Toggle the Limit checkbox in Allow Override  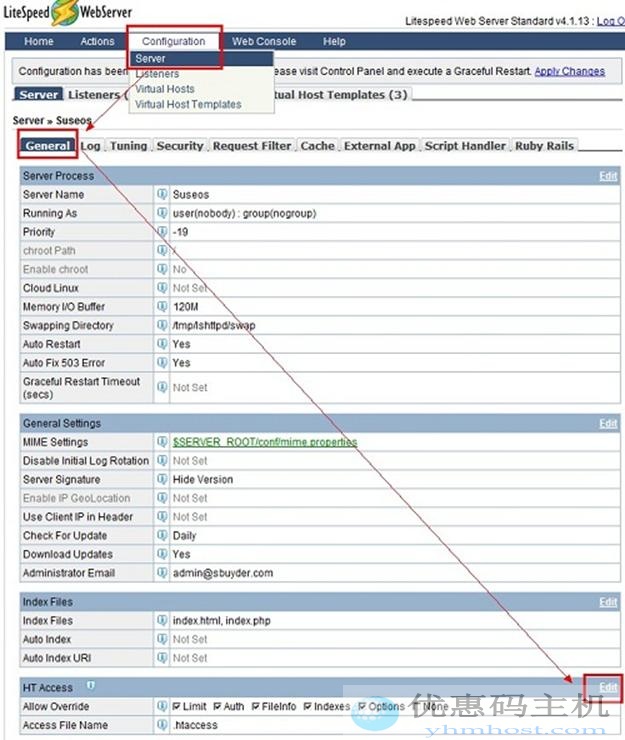[178, 706]
